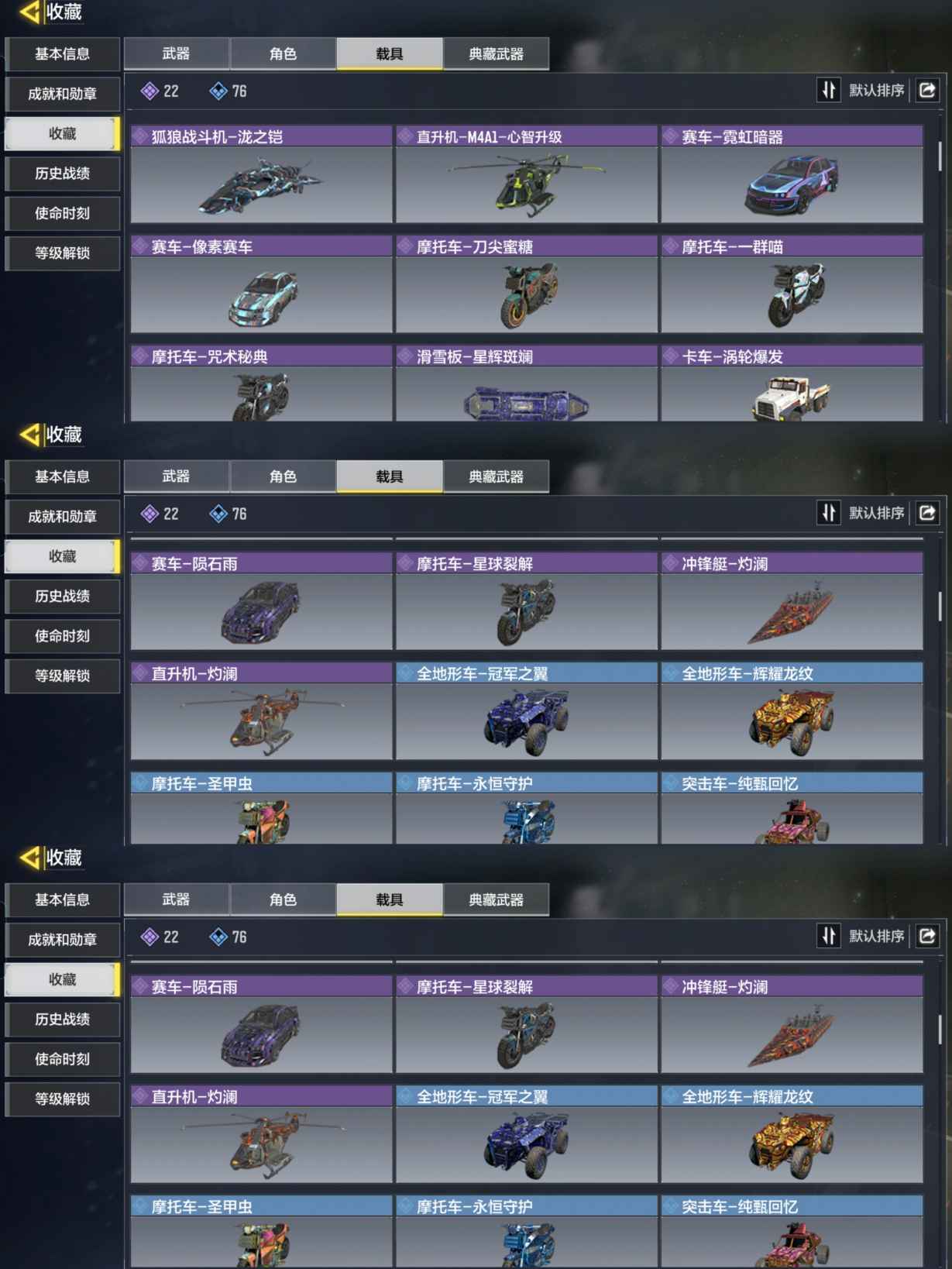Image resolution: width=952 pixels, height=1269 pixels.
Task: Click the rarity icon on 狐狼战斗机-泷之铠 title
Action: (140, 136)
